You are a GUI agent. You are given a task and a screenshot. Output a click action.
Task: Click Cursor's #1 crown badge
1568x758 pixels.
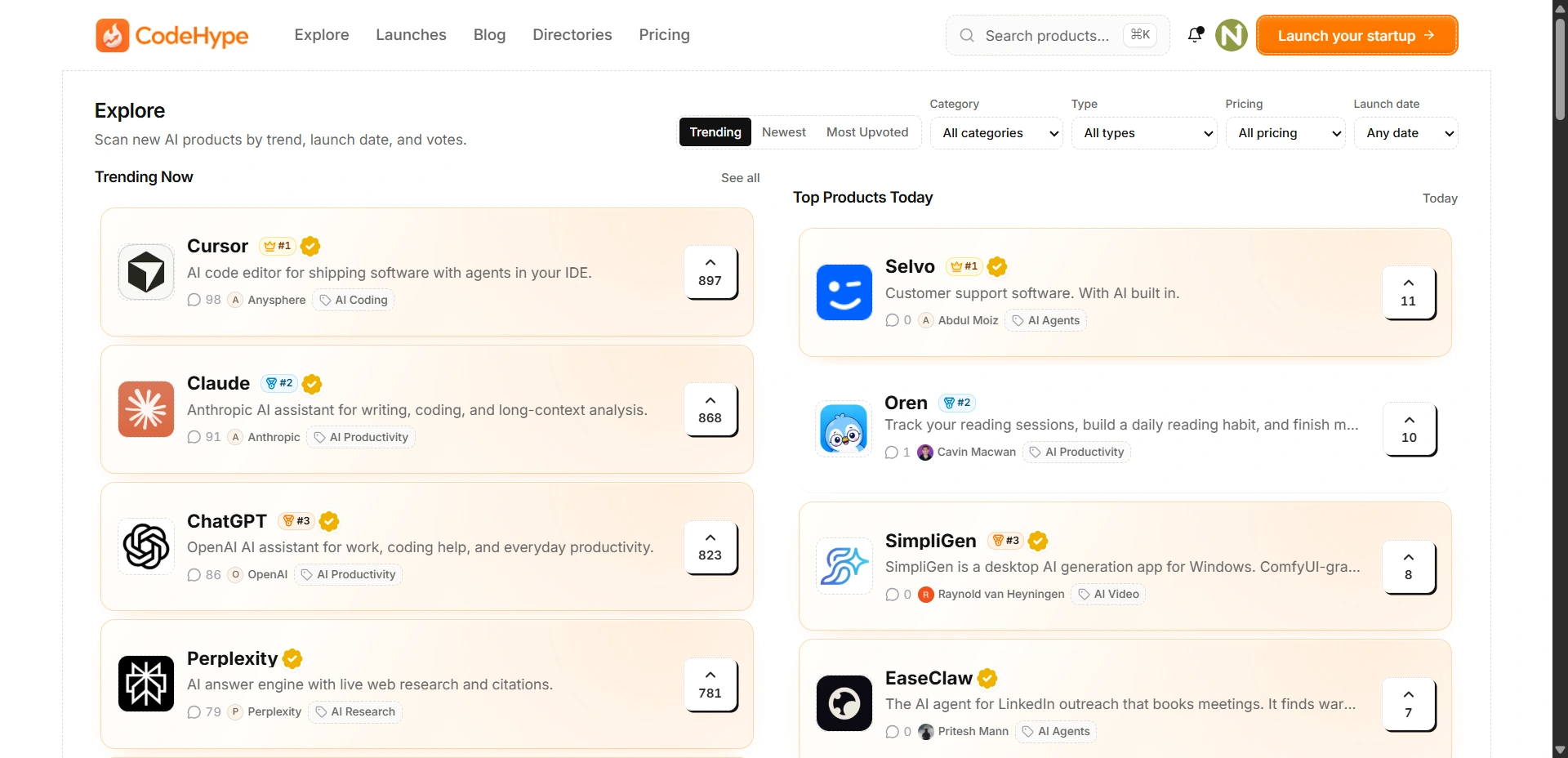(x=278, y=246)
